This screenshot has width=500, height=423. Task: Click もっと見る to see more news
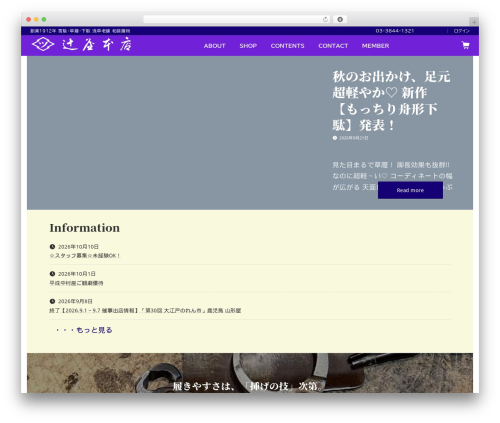[x=84, y=330]
